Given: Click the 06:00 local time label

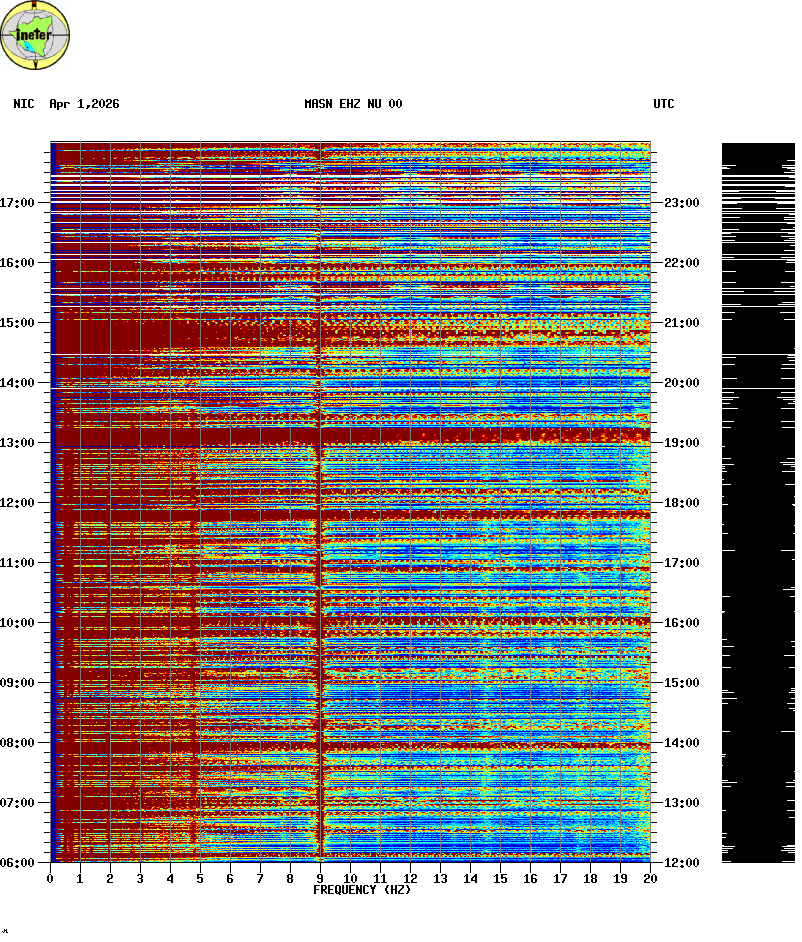Looking at the screenshot, I should tap(17, 863).
